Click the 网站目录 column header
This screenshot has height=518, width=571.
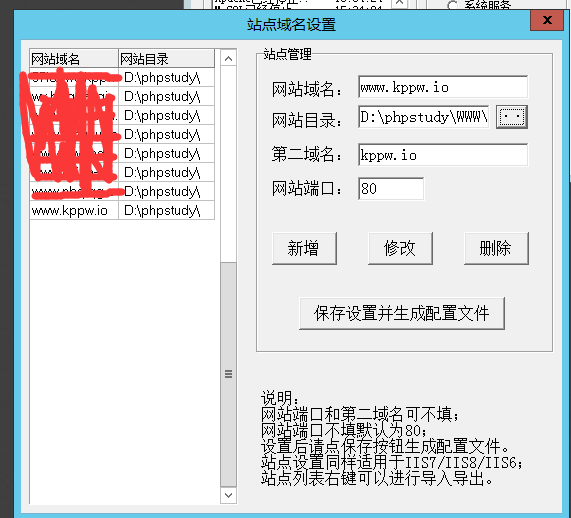click(167, 58)
